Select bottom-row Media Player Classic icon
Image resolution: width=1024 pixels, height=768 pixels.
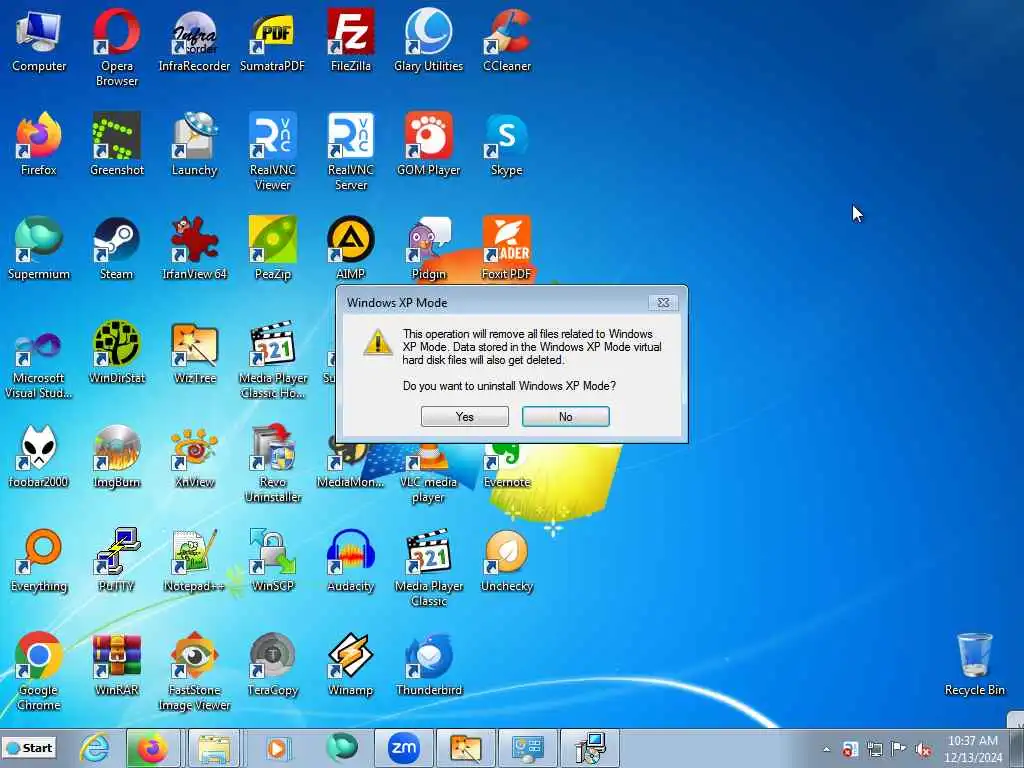[428, 568]
